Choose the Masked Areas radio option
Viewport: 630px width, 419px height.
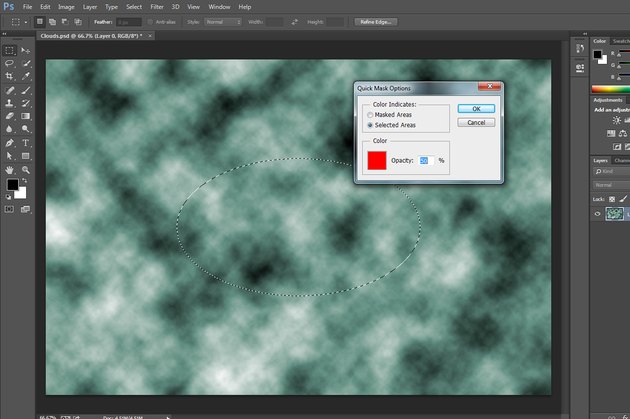370,115
